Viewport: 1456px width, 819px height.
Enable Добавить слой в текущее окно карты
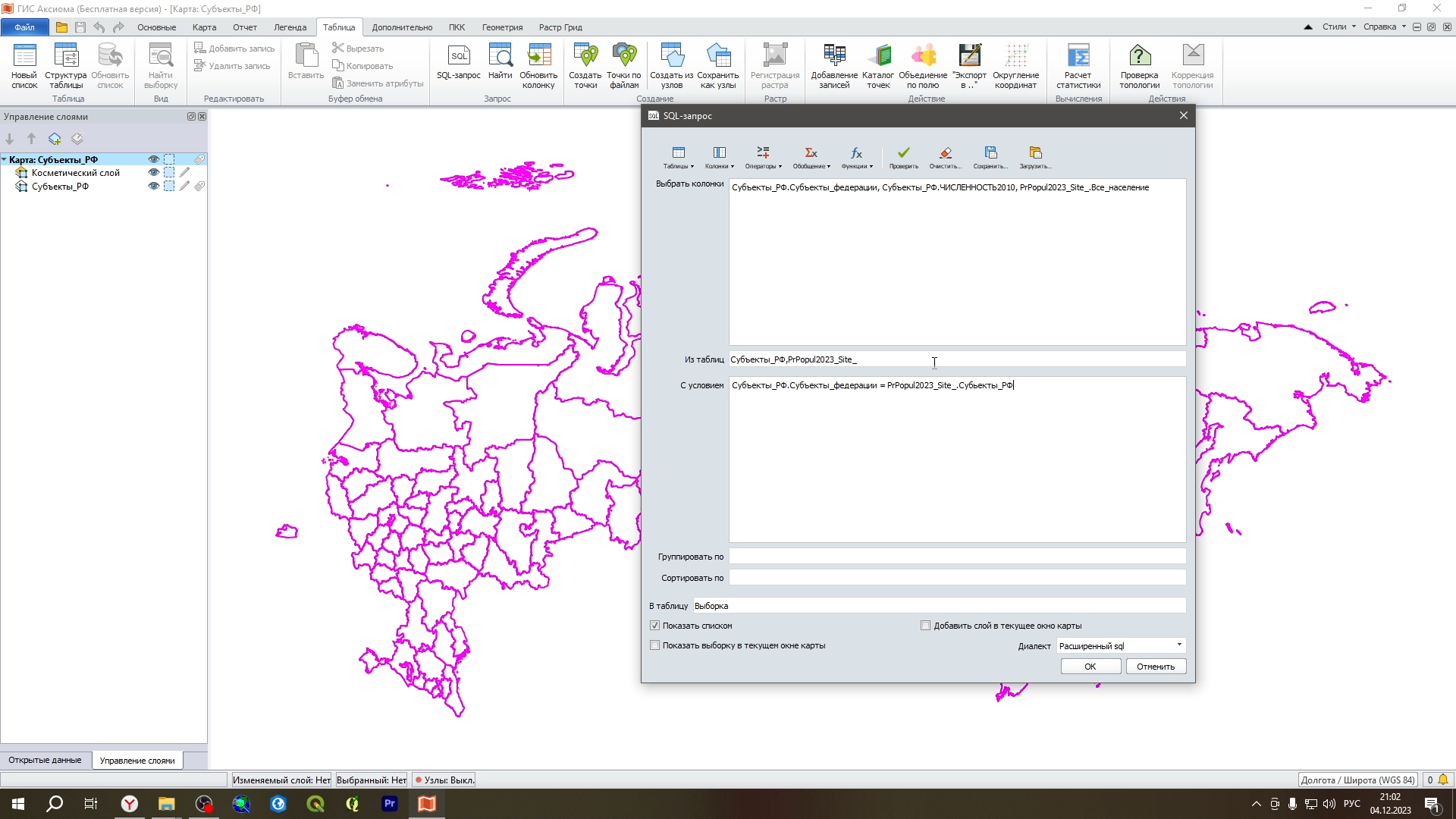(x=925, y=626)
